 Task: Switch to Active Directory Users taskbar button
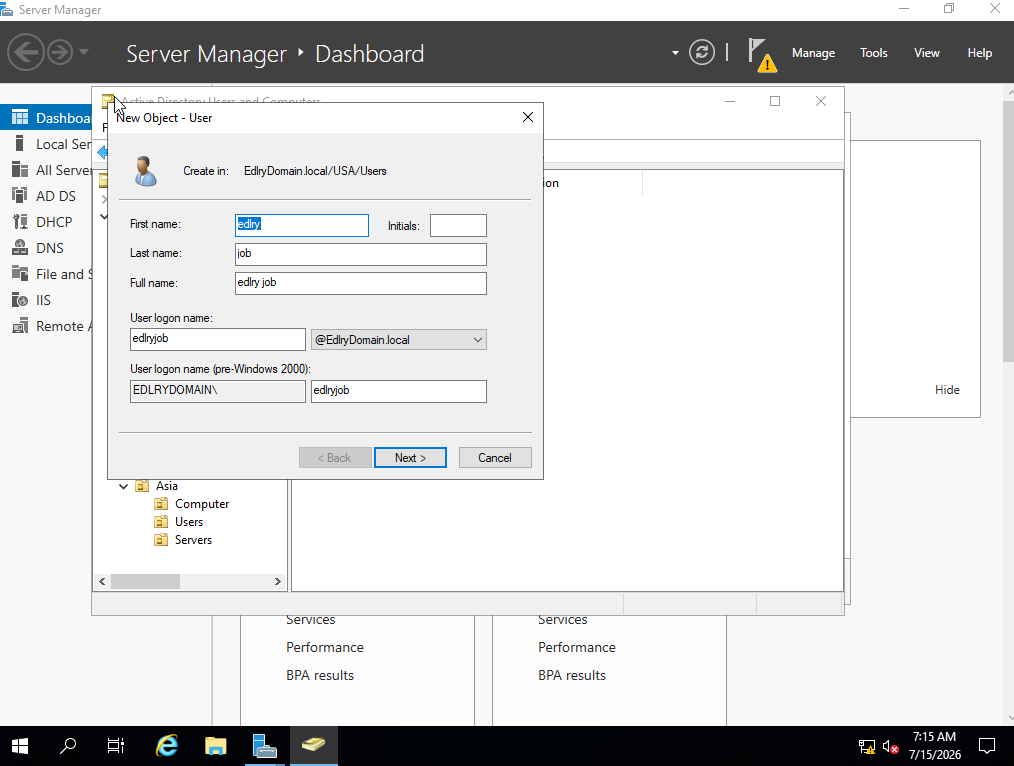click(314, 746)
